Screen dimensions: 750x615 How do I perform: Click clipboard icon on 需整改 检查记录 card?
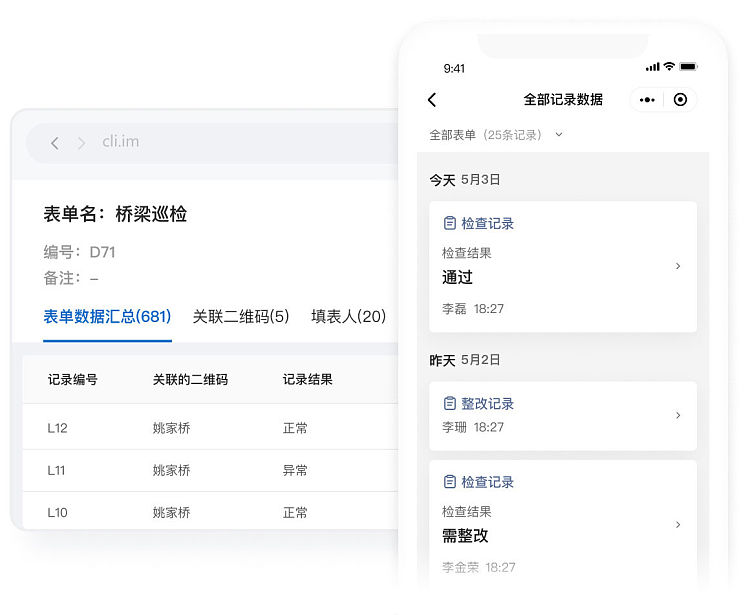pos(449,482)
